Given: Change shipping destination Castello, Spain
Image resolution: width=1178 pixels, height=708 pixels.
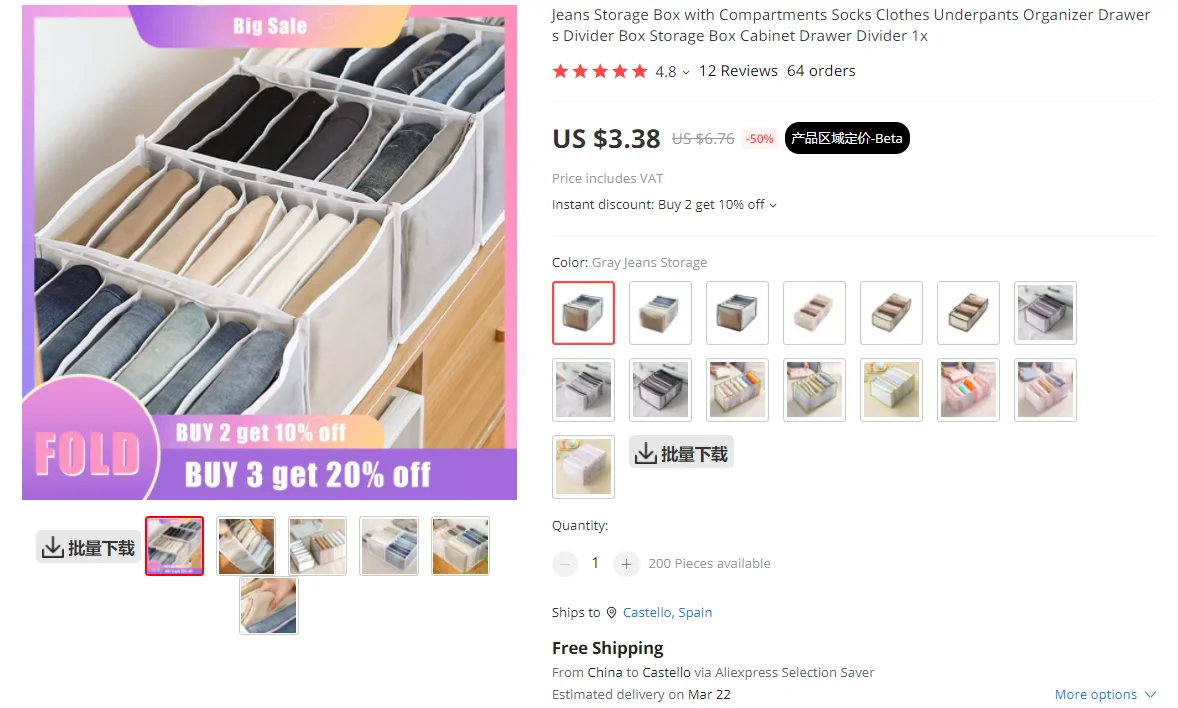Looking at the screenshot, I should [667, 613].
